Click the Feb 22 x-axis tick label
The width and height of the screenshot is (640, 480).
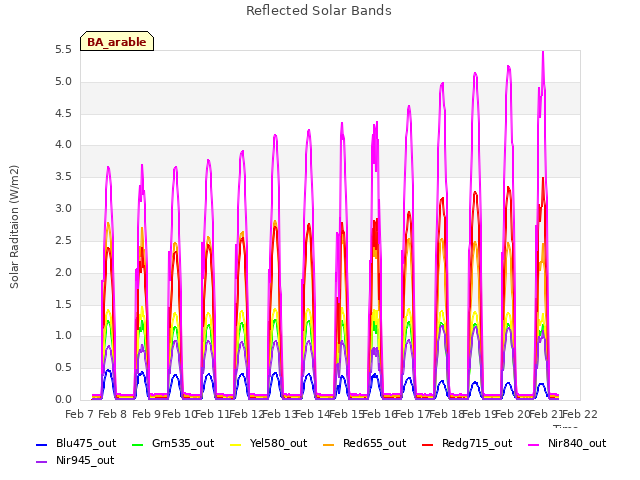click(x=580, y=414)
